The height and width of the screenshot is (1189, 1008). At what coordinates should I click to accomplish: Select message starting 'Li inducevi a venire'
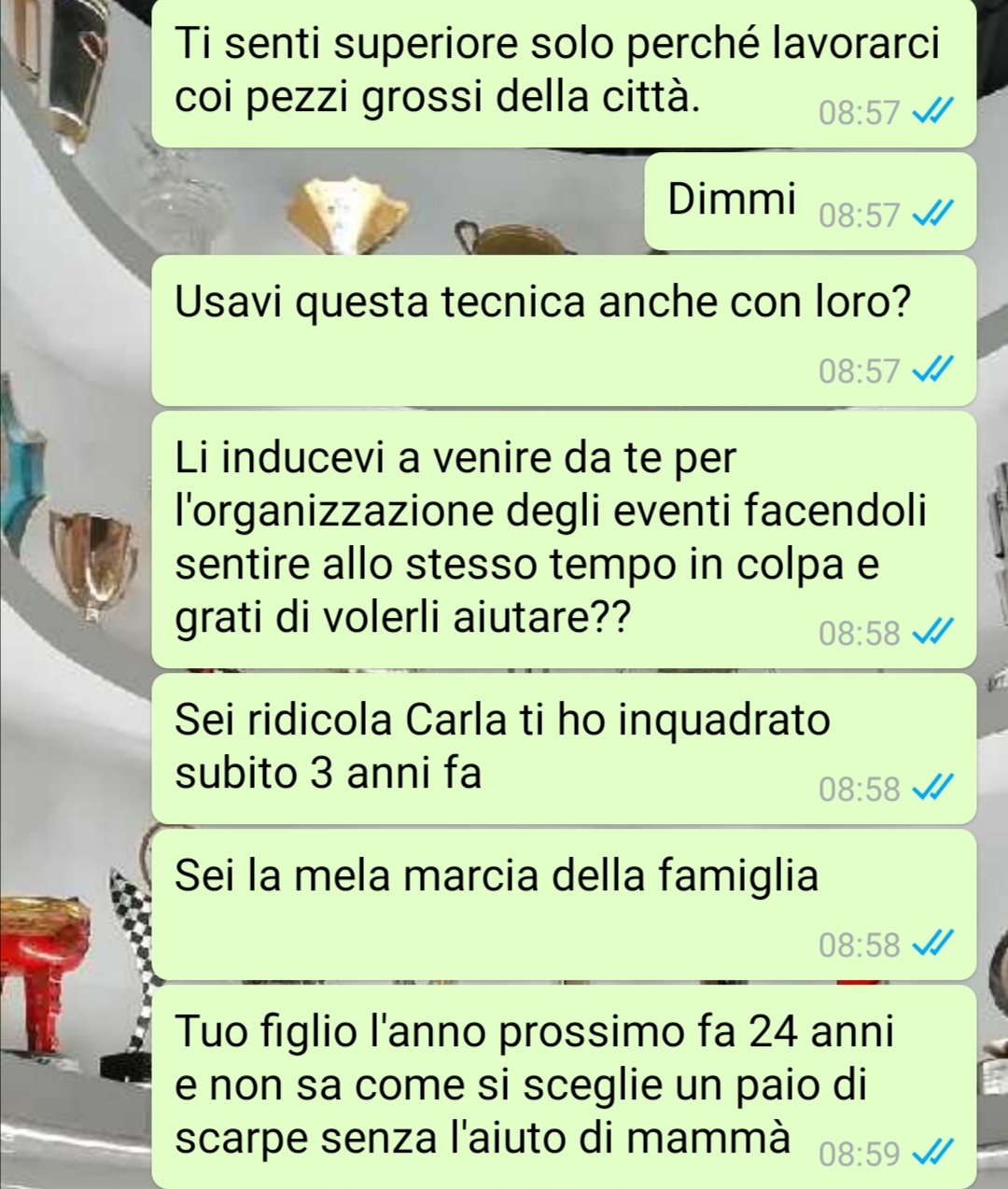coord(564,539)
